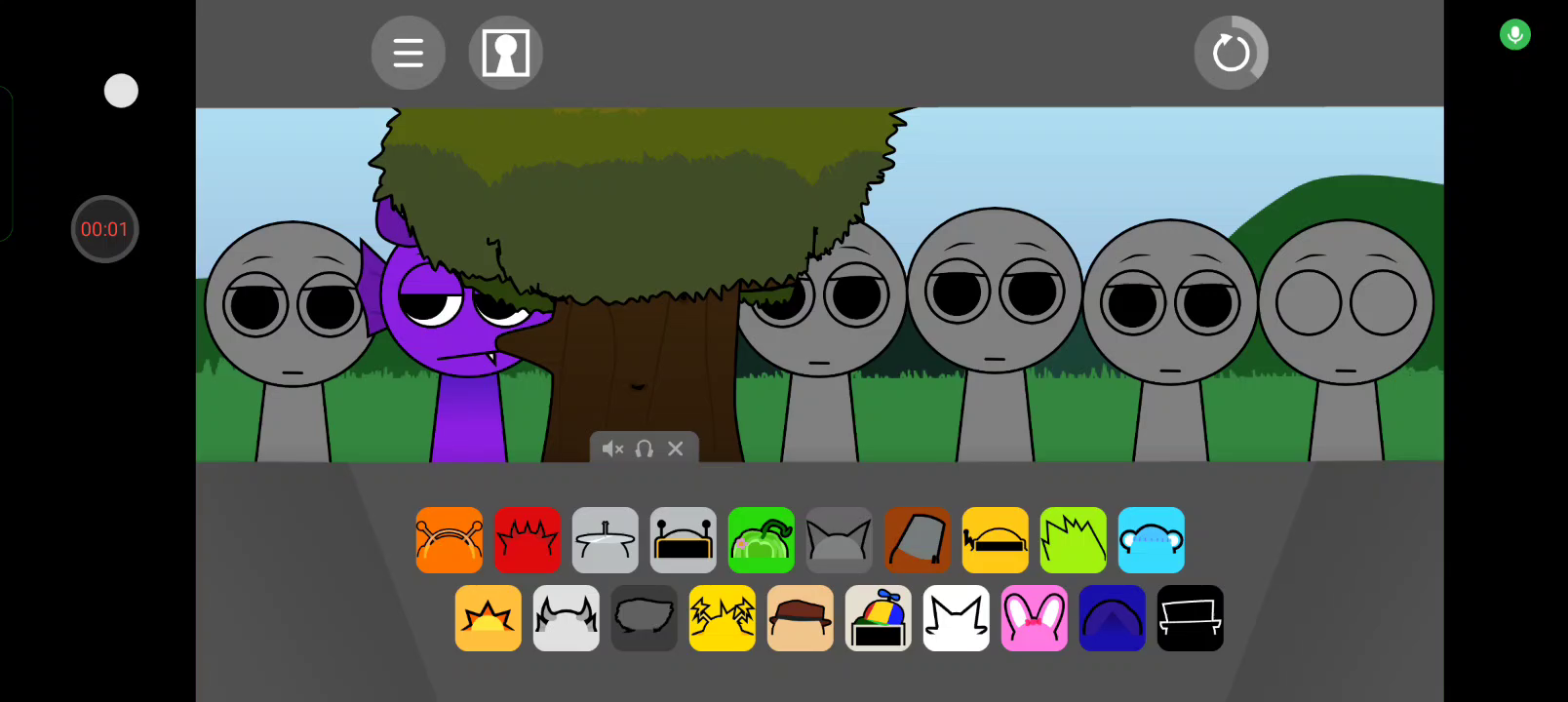Select the orange headband character icon

click(450, 540)
